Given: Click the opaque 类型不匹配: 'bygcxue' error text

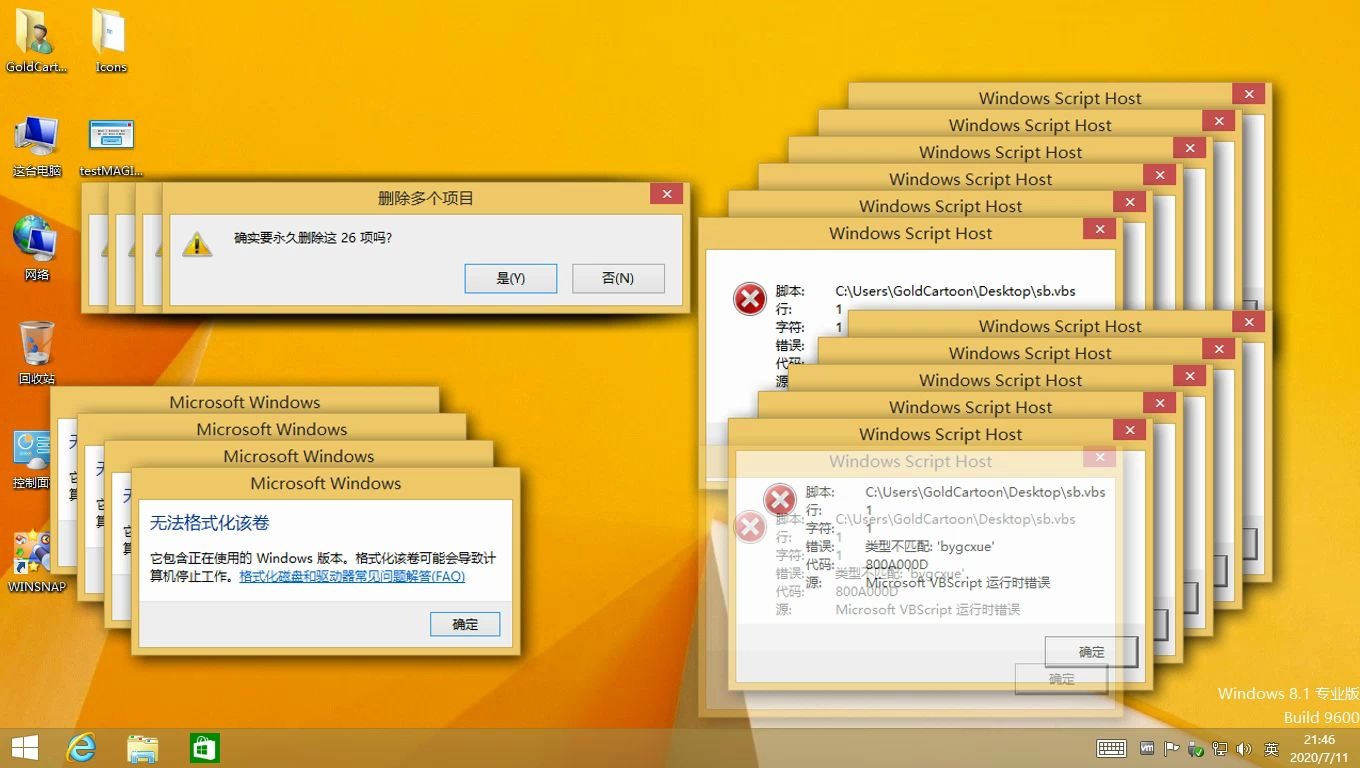Looking at the screenshot, I should (930, 546).
